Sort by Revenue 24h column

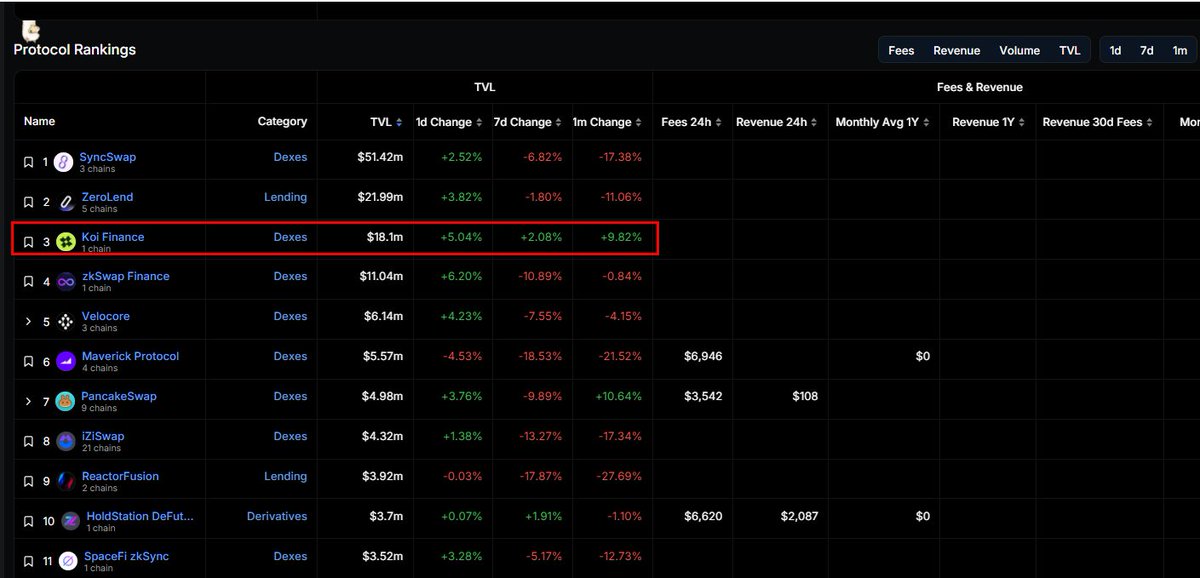pos(779,122)
